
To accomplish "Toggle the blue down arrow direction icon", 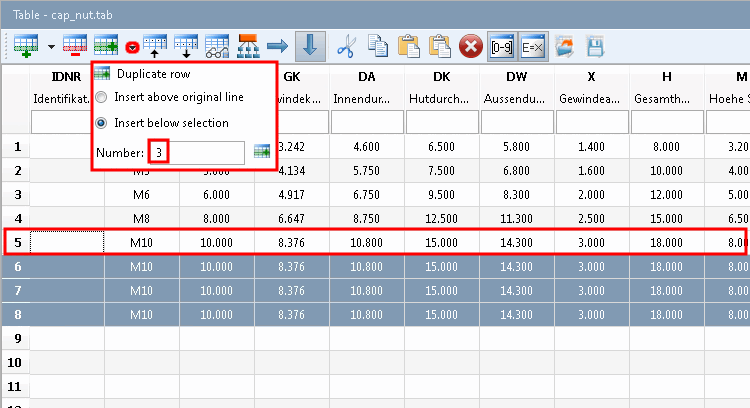I will tap(310, 46).
